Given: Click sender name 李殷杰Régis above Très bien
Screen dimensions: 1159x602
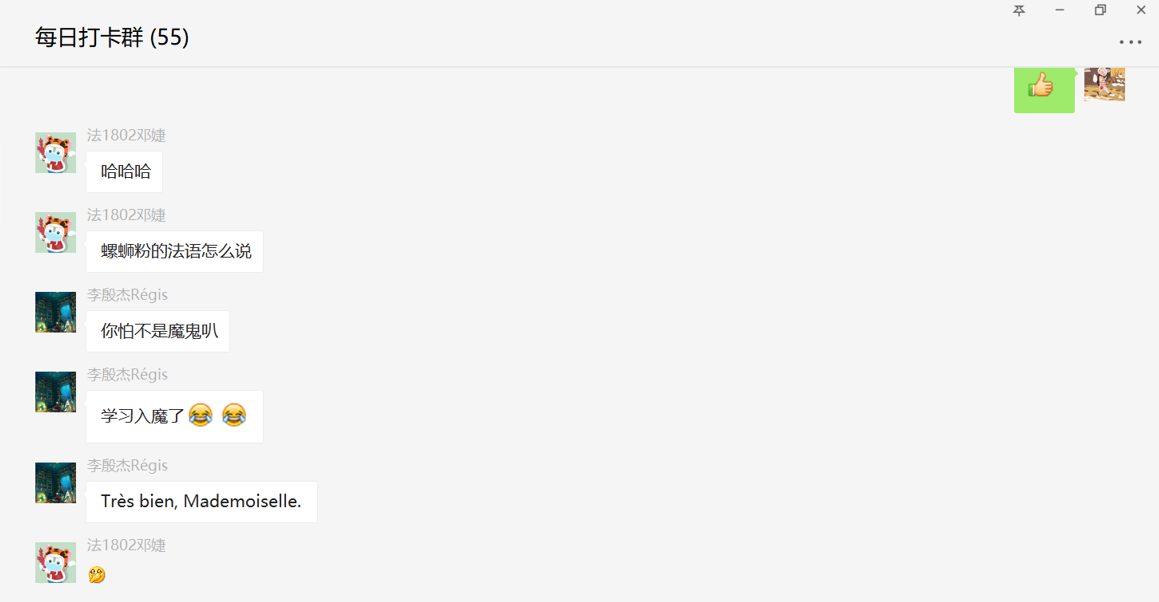Looking at the screenshot, I should [x=127, y=465].
